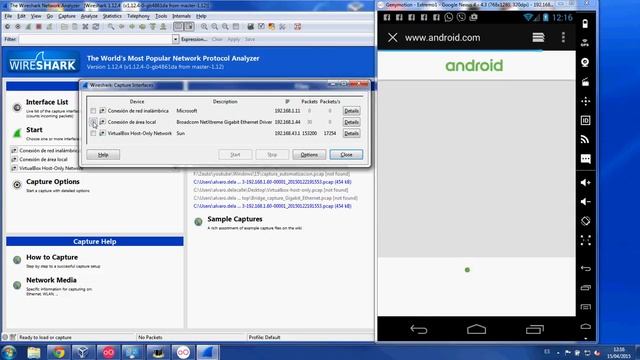Open the Genymotion ID identifiers widget
Image resolution: width=640 pixels, height=360 pixels.
click(585, 120)
